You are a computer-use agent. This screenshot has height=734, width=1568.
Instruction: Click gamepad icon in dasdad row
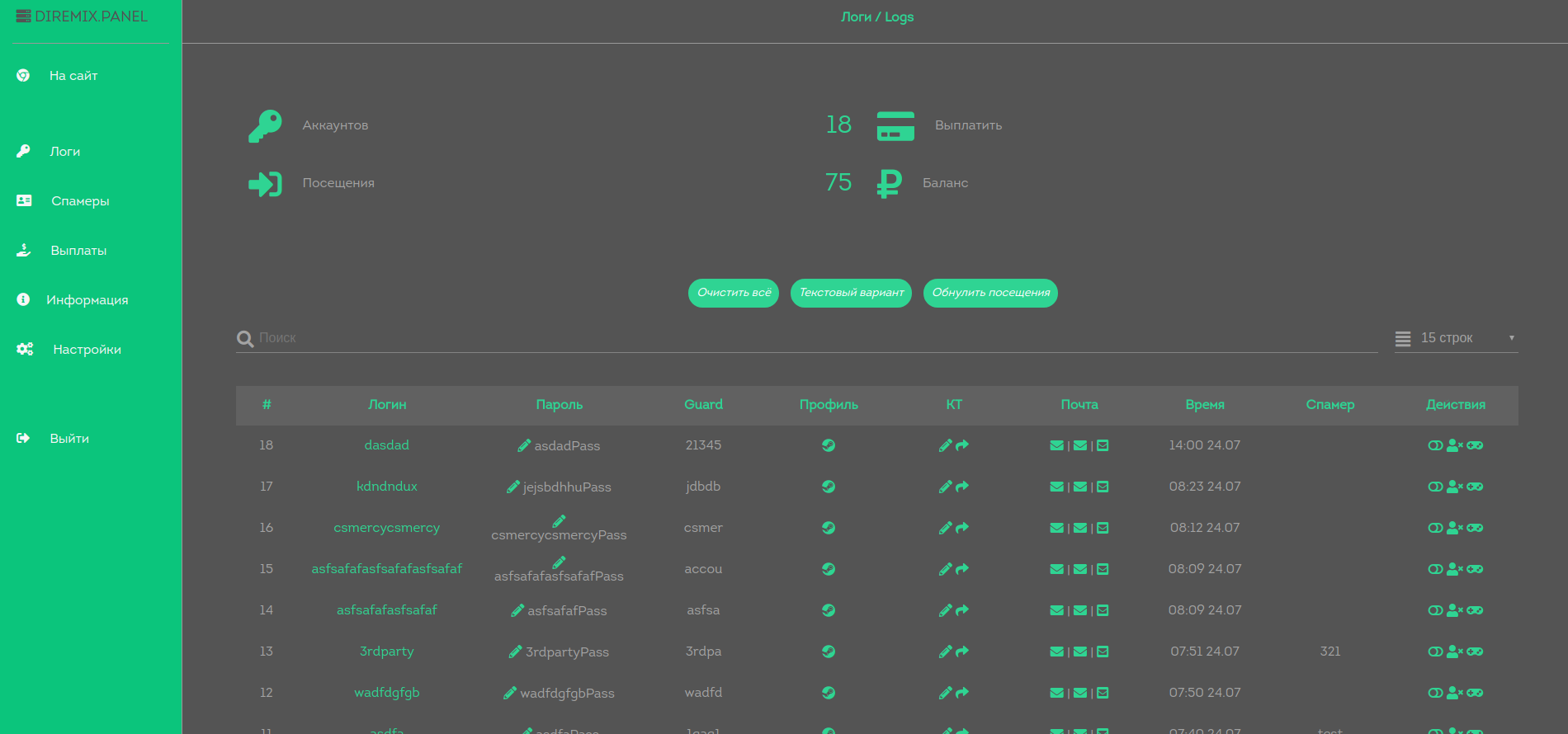[x=1475, y=445]
